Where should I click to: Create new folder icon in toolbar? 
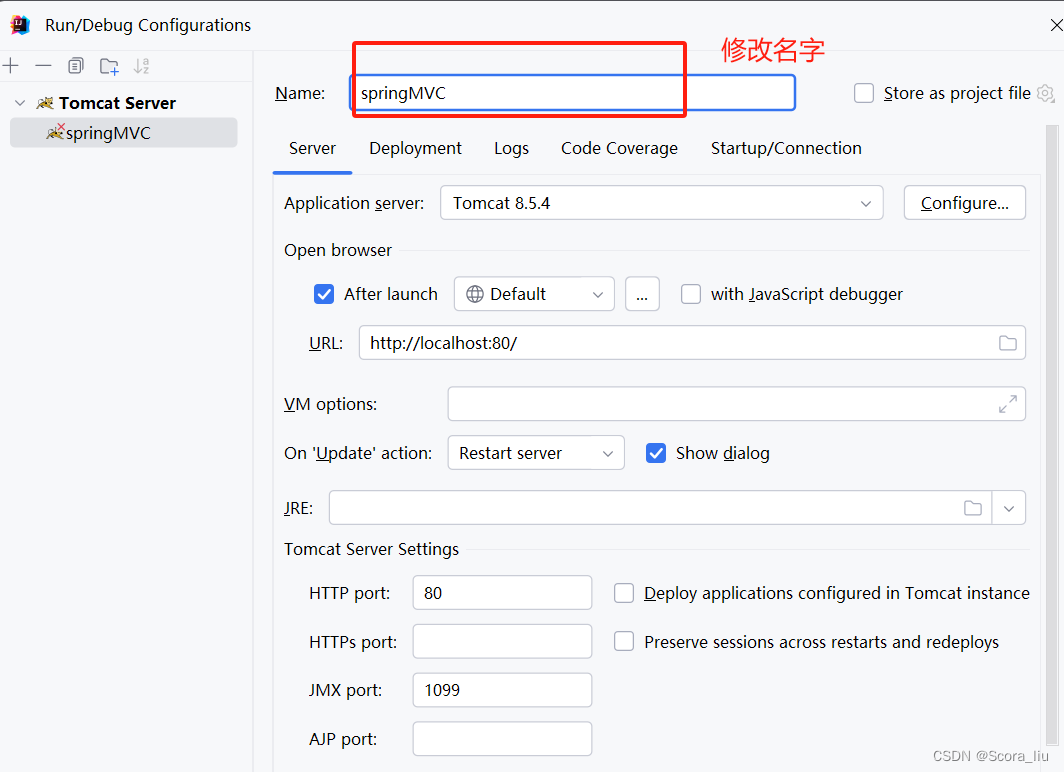tap(109, 66)
